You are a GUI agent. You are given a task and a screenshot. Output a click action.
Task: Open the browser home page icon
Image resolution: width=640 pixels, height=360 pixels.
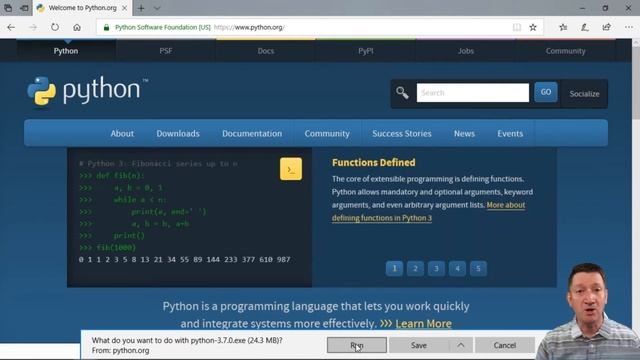click(77, 27)
